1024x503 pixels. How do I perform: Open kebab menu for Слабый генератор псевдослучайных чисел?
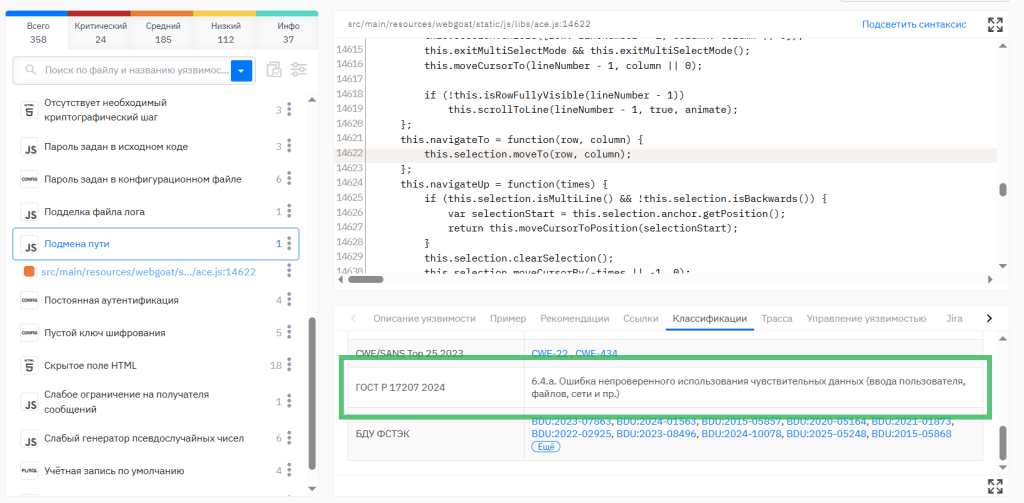(289, 438)
